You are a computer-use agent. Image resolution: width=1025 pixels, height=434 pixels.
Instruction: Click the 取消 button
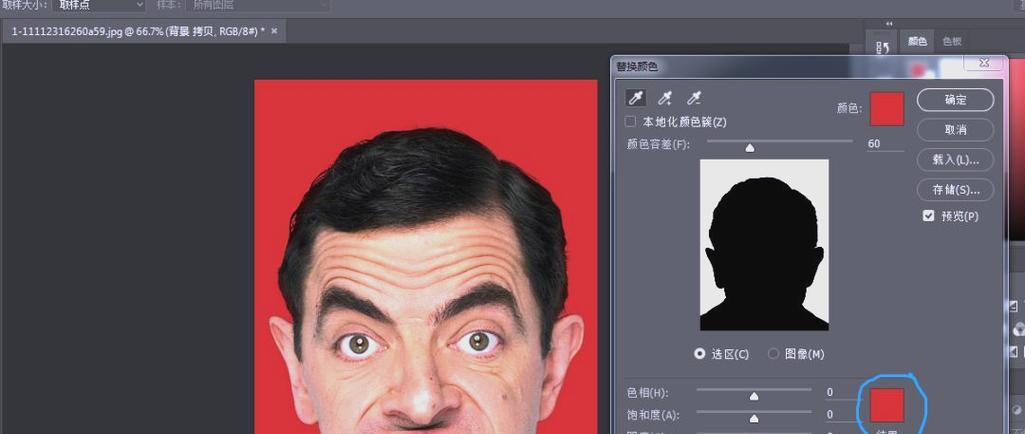(x=955, y=129)
